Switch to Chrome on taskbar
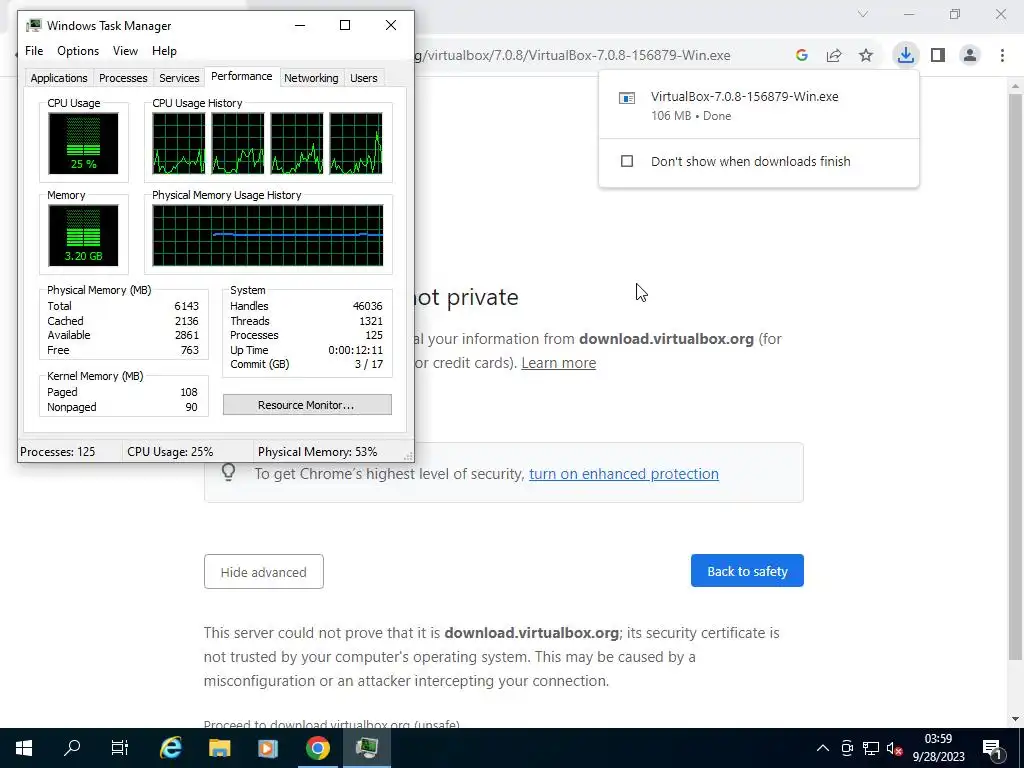Viewport: 1024px width, 768px height. point(317,748)
